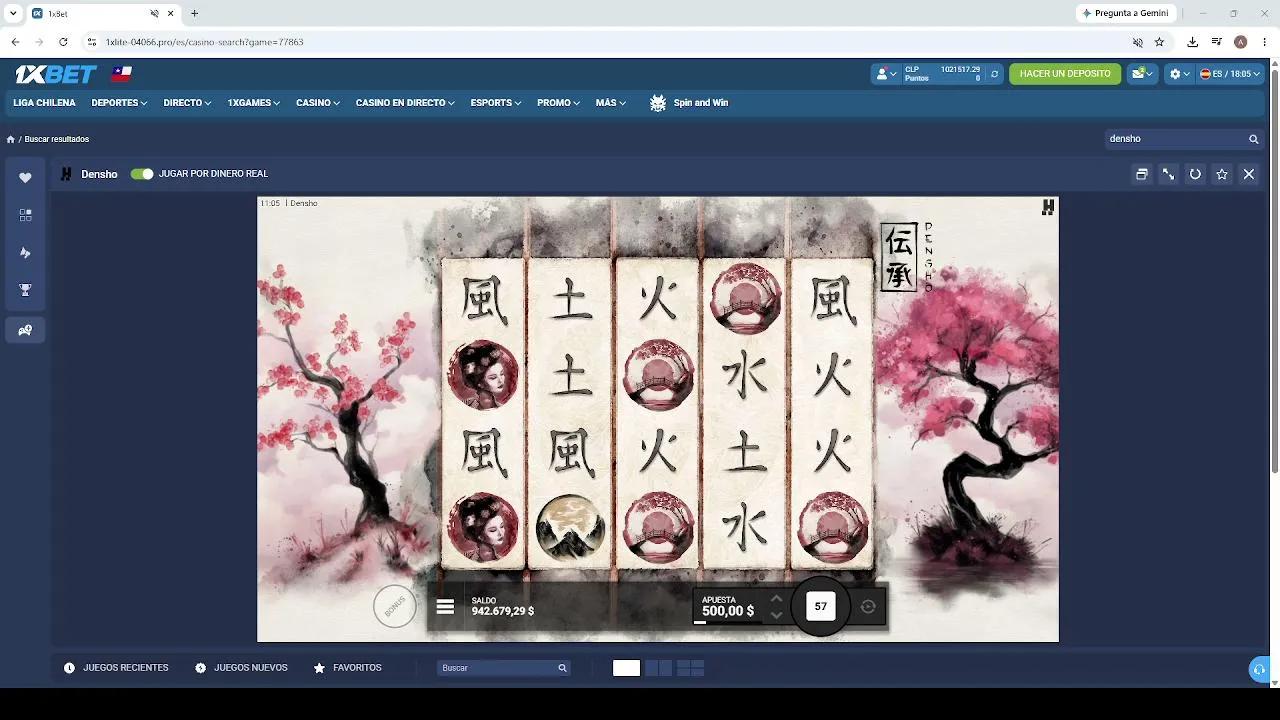
Task: Open the slot game hamburger menu
Action: pos(445,607)
